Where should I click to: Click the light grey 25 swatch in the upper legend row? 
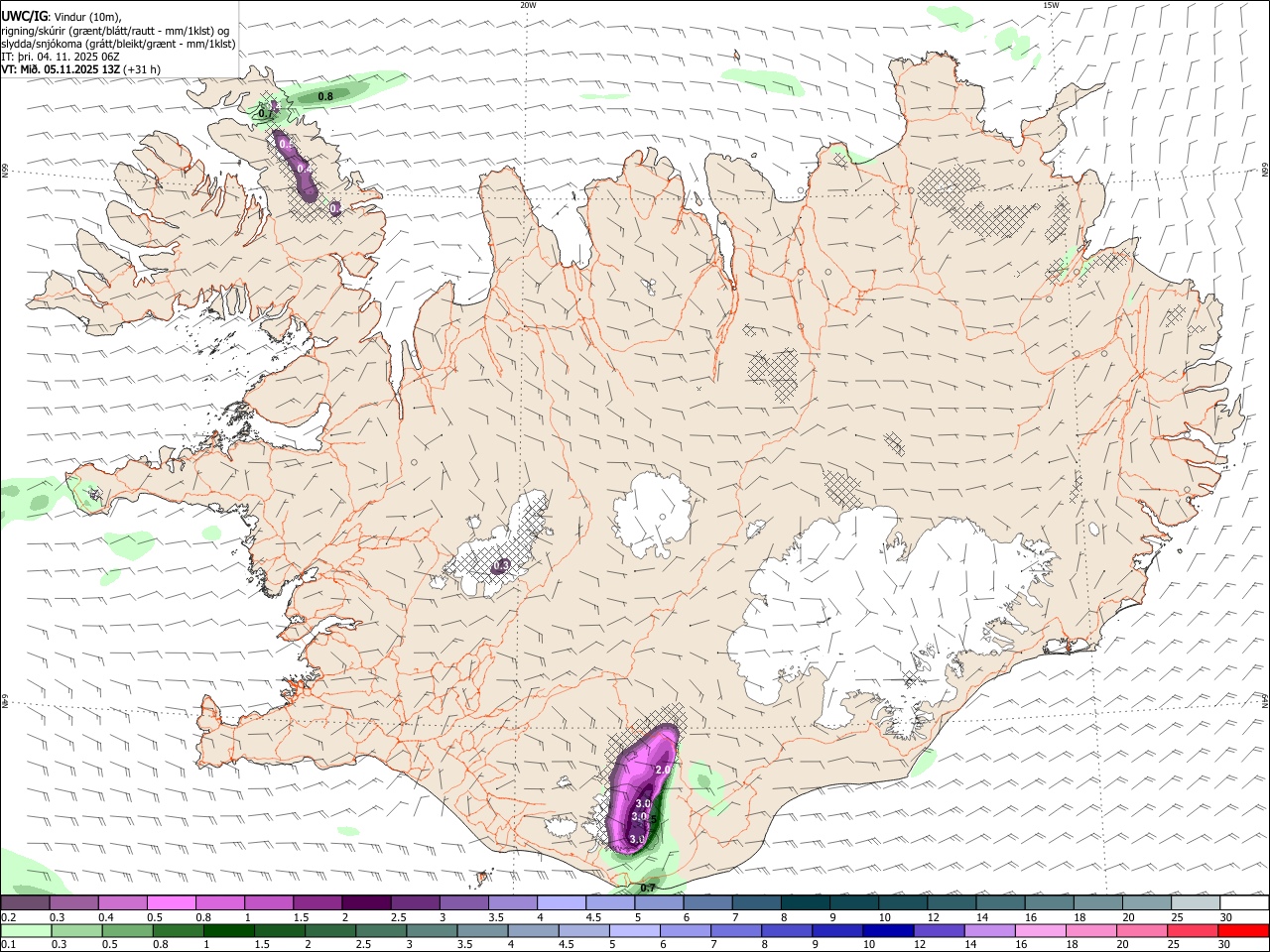point(1197,902)
